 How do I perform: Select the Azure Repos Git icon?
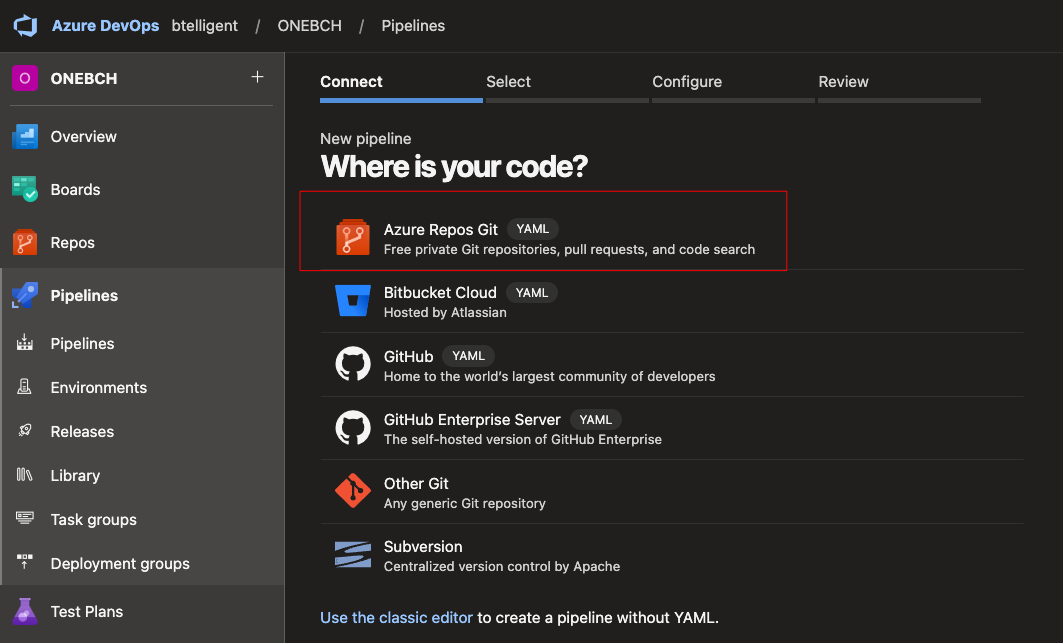pyautogui.click(x=353, y=239)
